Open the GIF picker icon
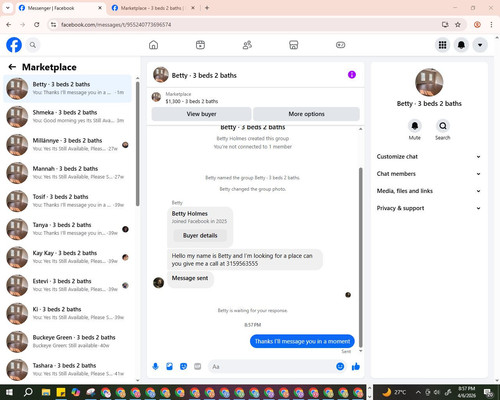This screenshot has height=400, width=500. pos(197,367)
